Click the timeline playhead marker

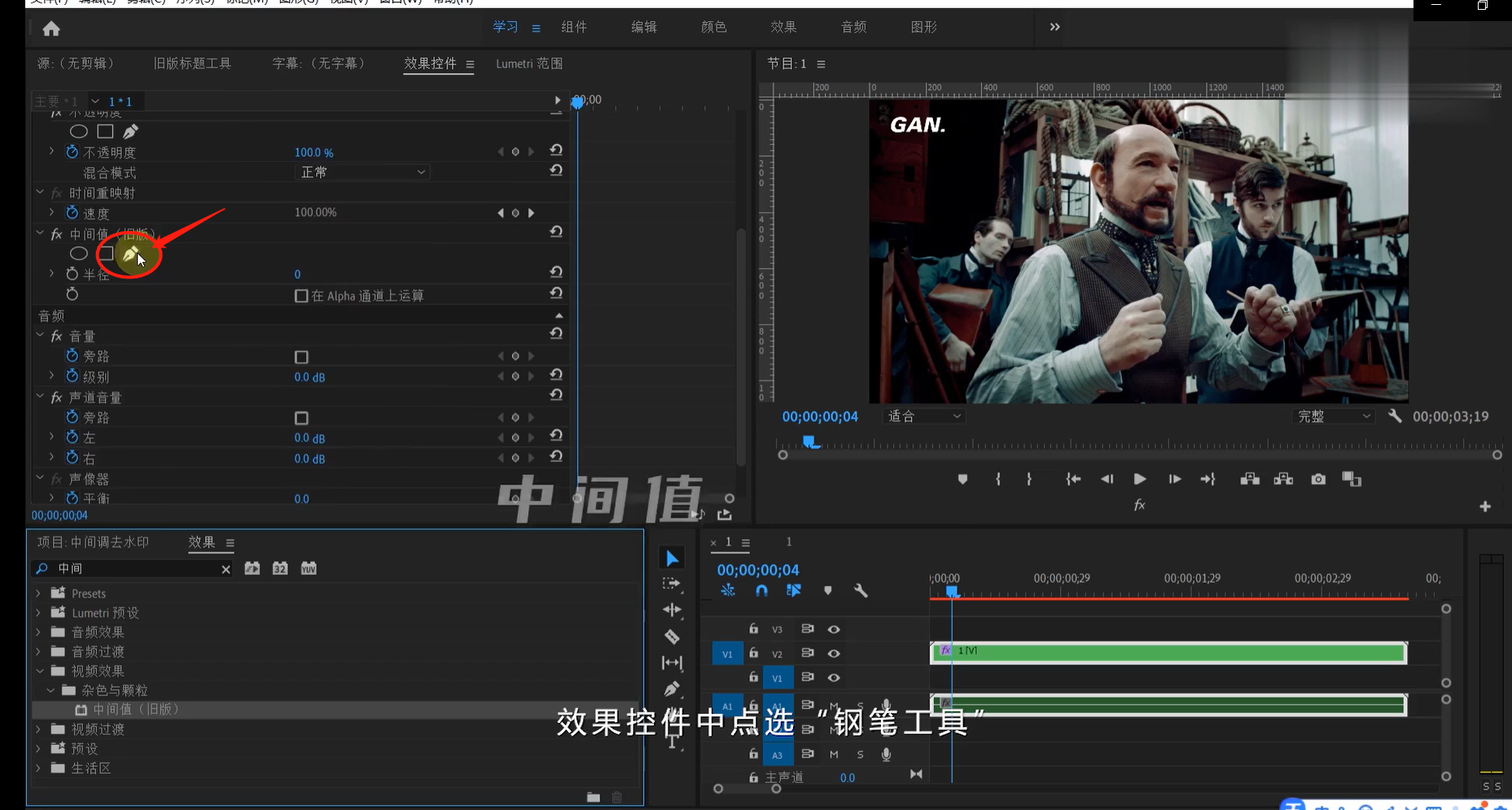point(951,592)
